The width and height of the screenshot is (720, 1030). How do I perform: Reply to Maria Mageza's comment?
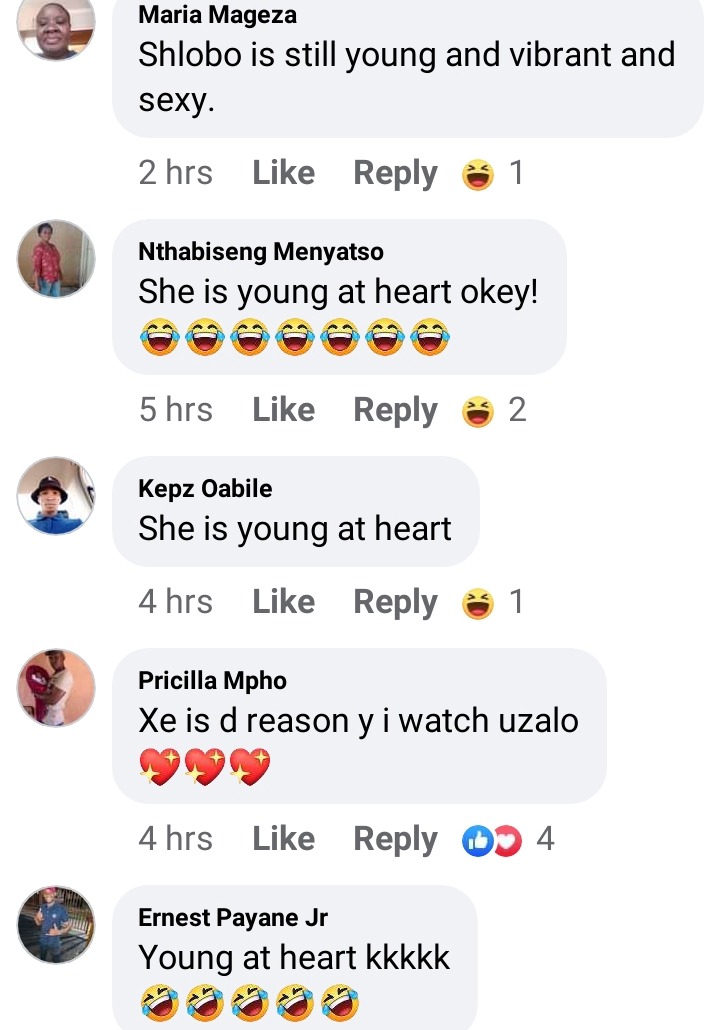click(395, 174)
